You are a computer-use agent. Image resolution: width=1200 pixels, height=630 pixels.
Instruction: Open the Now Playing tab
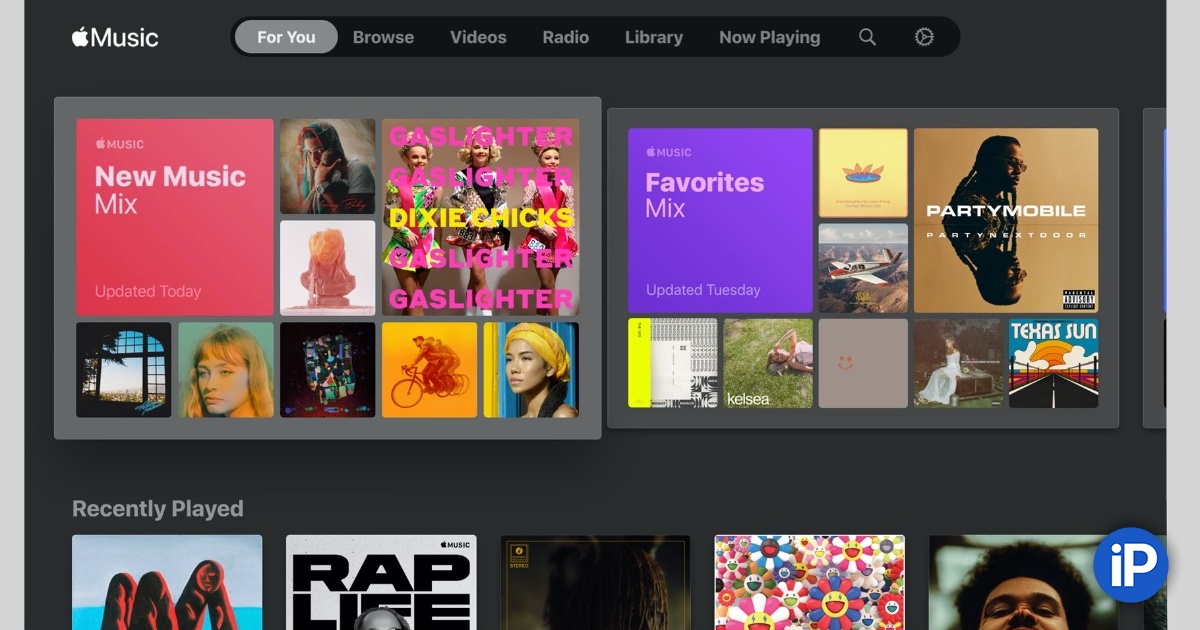point(769,37)
